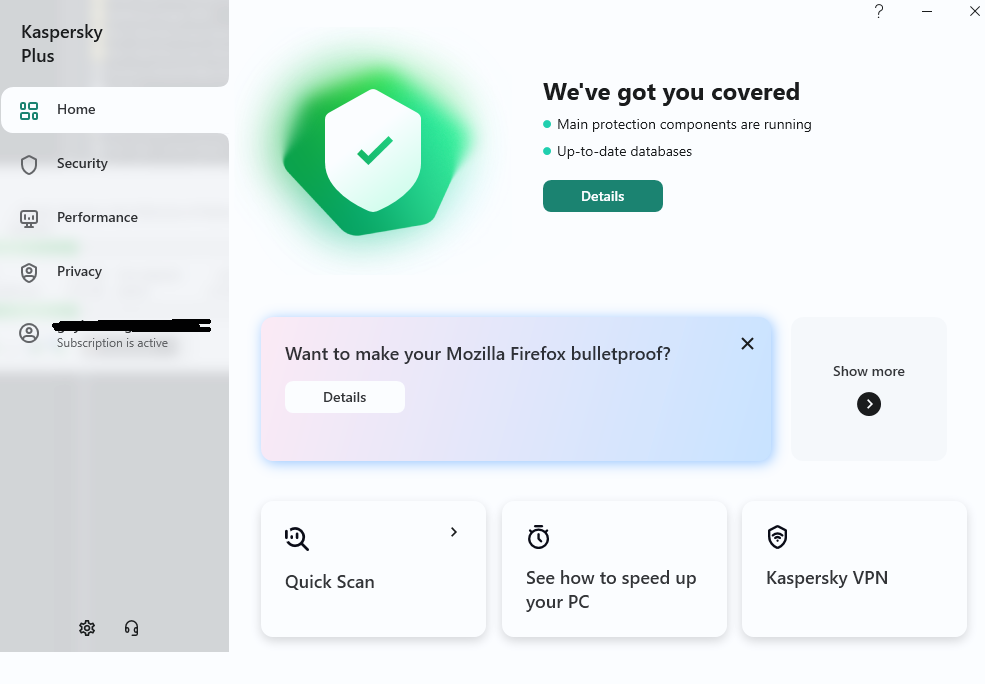Open the Privacy section

click(x=79, y=271)
